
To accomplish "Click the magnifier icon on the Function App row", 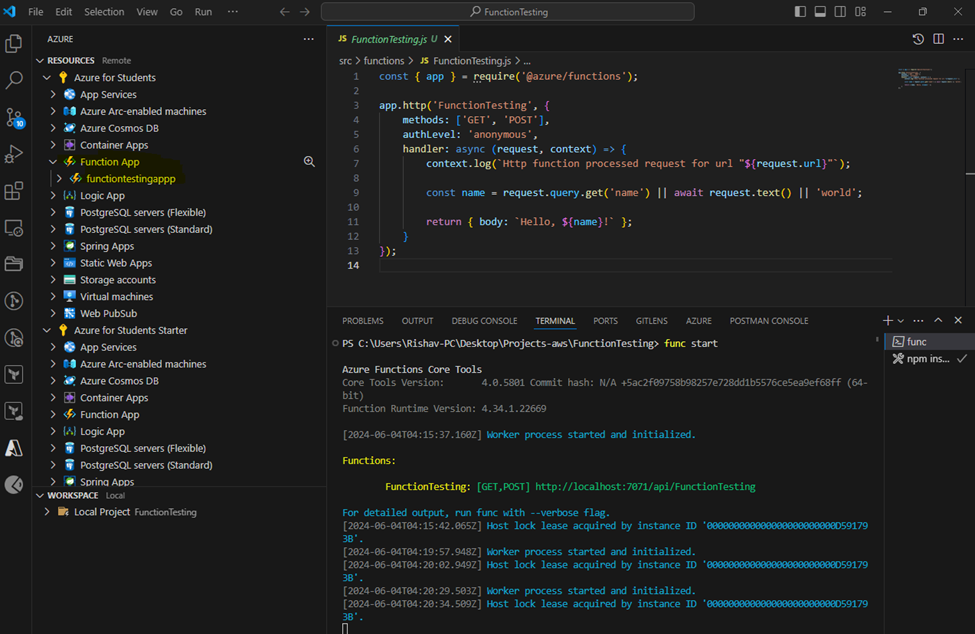I will [x=309, y=162].
